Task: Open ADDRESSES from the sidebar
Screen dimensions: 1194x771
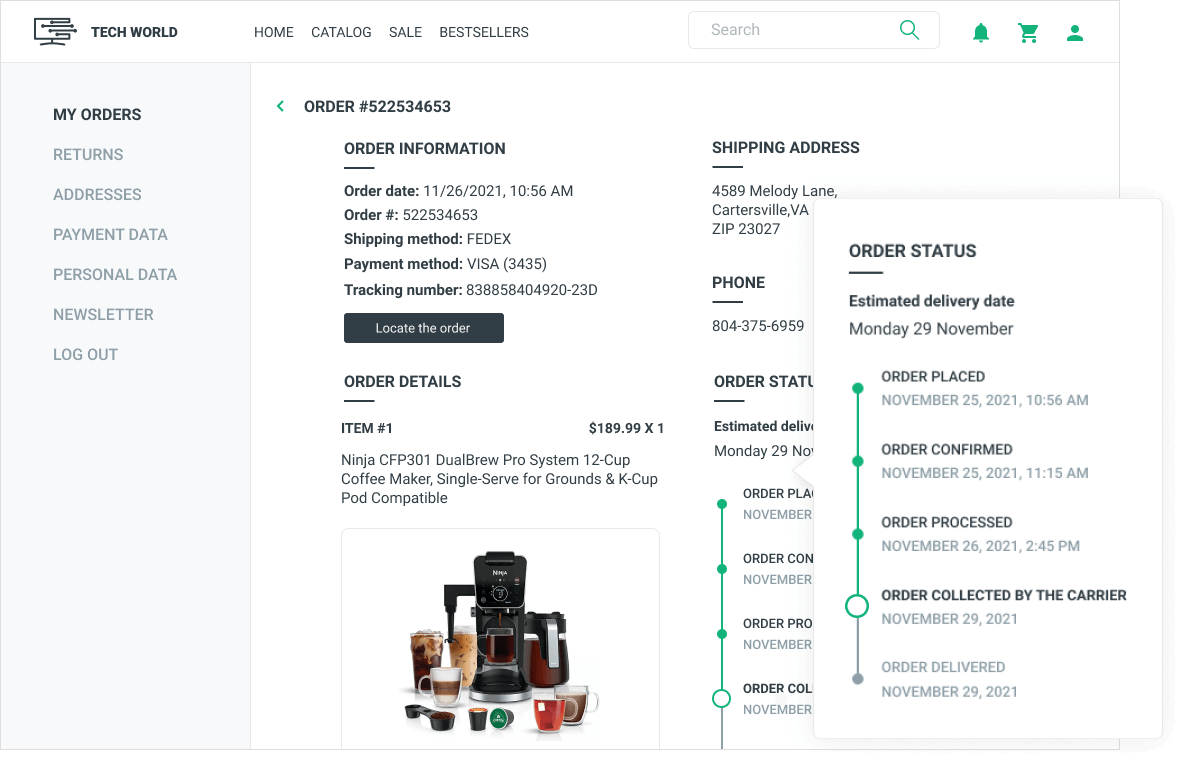Action: pos(97,194)
